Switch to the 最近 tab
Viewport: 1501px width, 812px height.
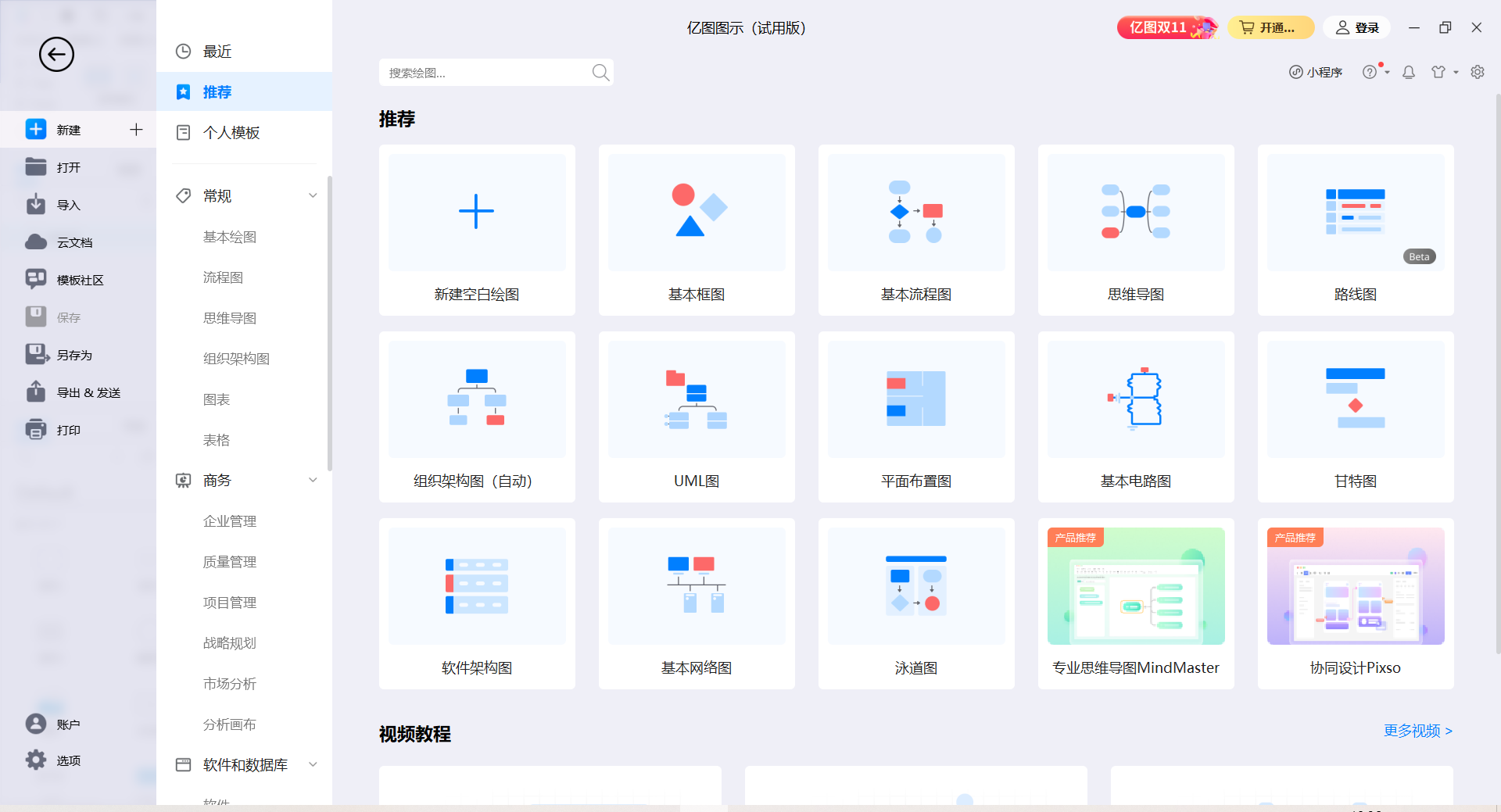[244, 52]
